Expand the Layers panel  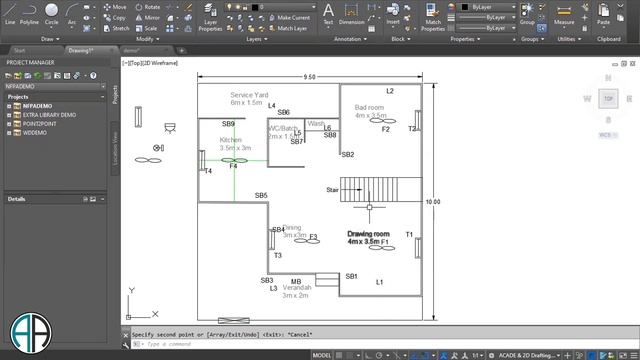click(x=257, y=39)
